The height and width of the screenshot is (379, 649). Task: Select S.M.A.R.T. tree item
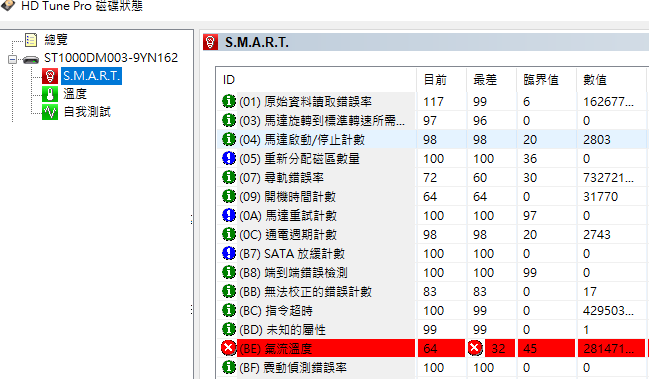coord(91,76)
